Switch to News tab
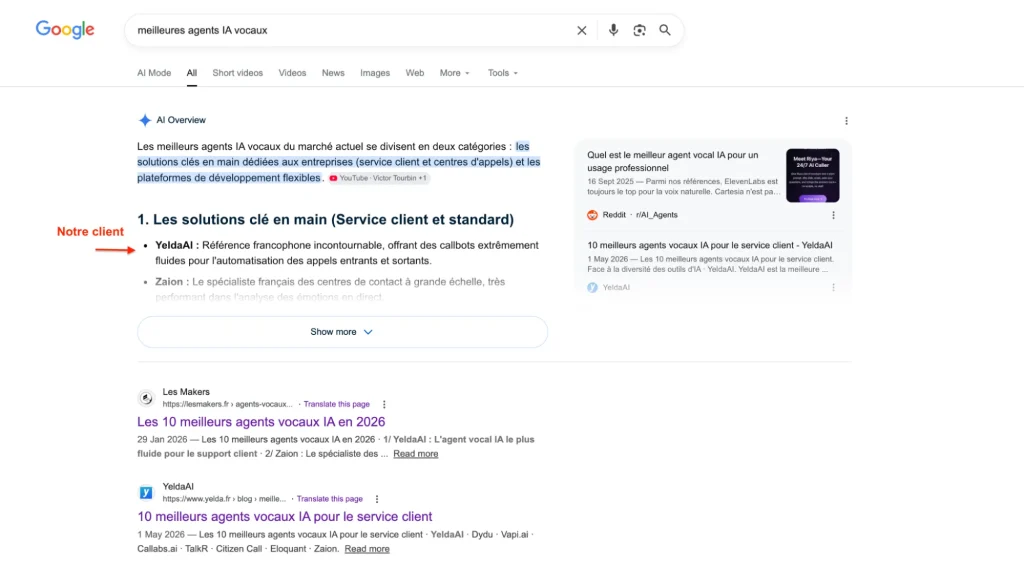 click(333, 73)
